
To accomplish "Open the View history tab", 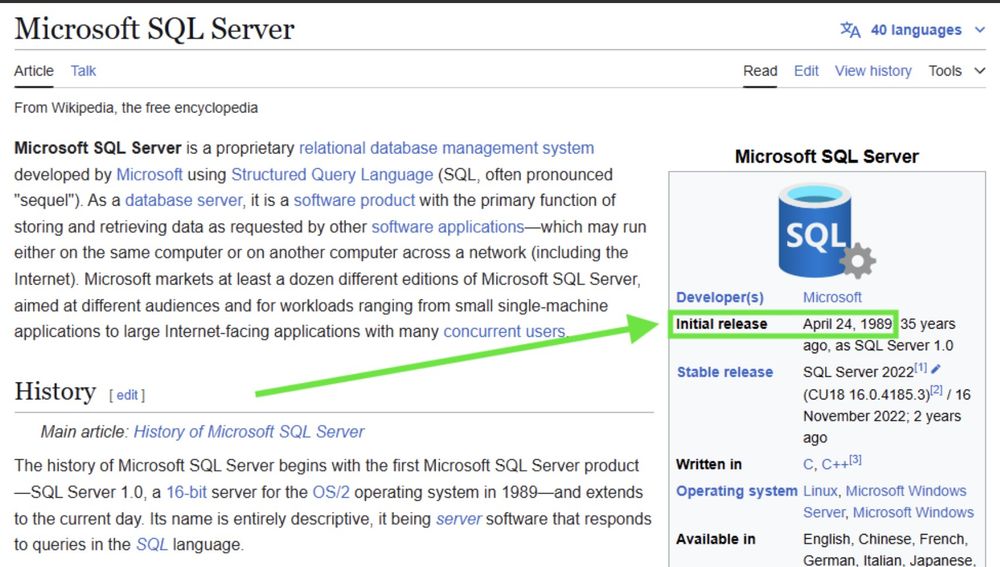I will pyautogui.click(x=873, y=71).
